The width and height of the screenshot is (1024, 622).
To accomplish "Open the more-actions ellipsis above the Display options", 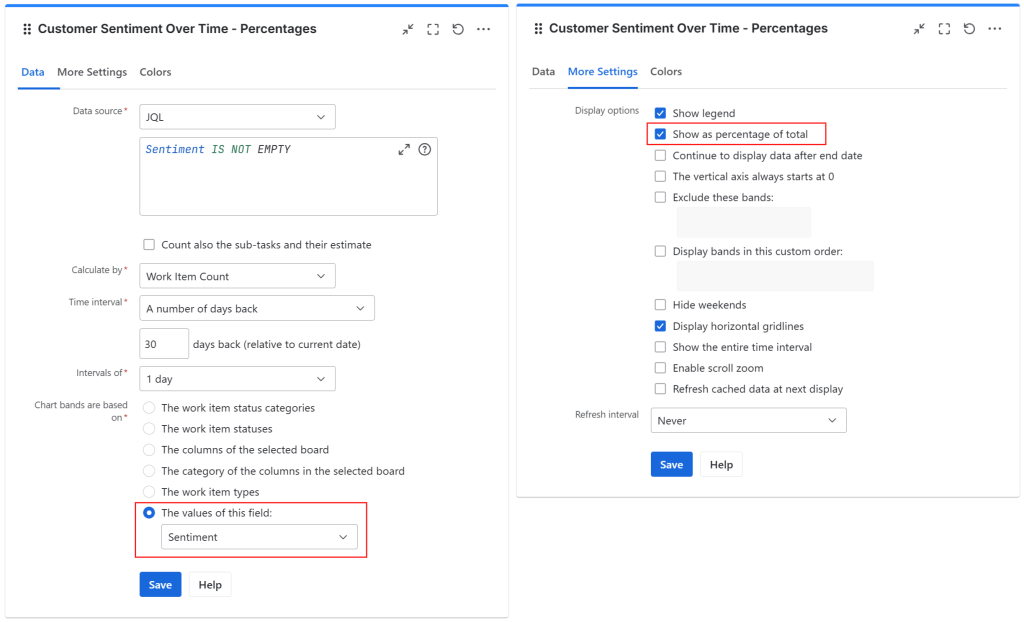I will pyautogui.click(x=995, y=29).
